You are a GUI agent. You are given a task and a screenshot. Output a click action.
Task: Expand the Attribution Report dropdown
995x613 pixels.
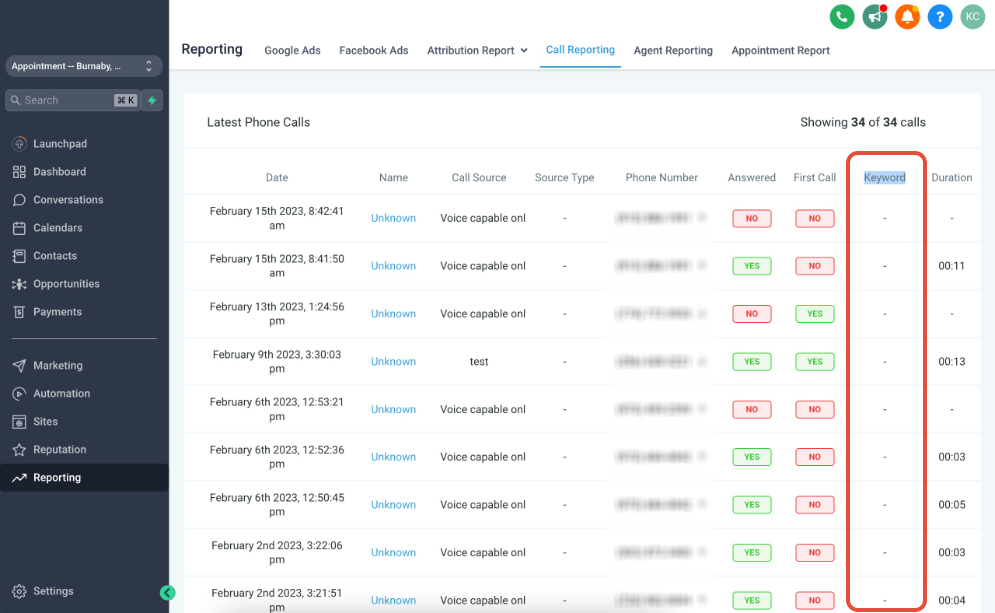tap(477, 50)
